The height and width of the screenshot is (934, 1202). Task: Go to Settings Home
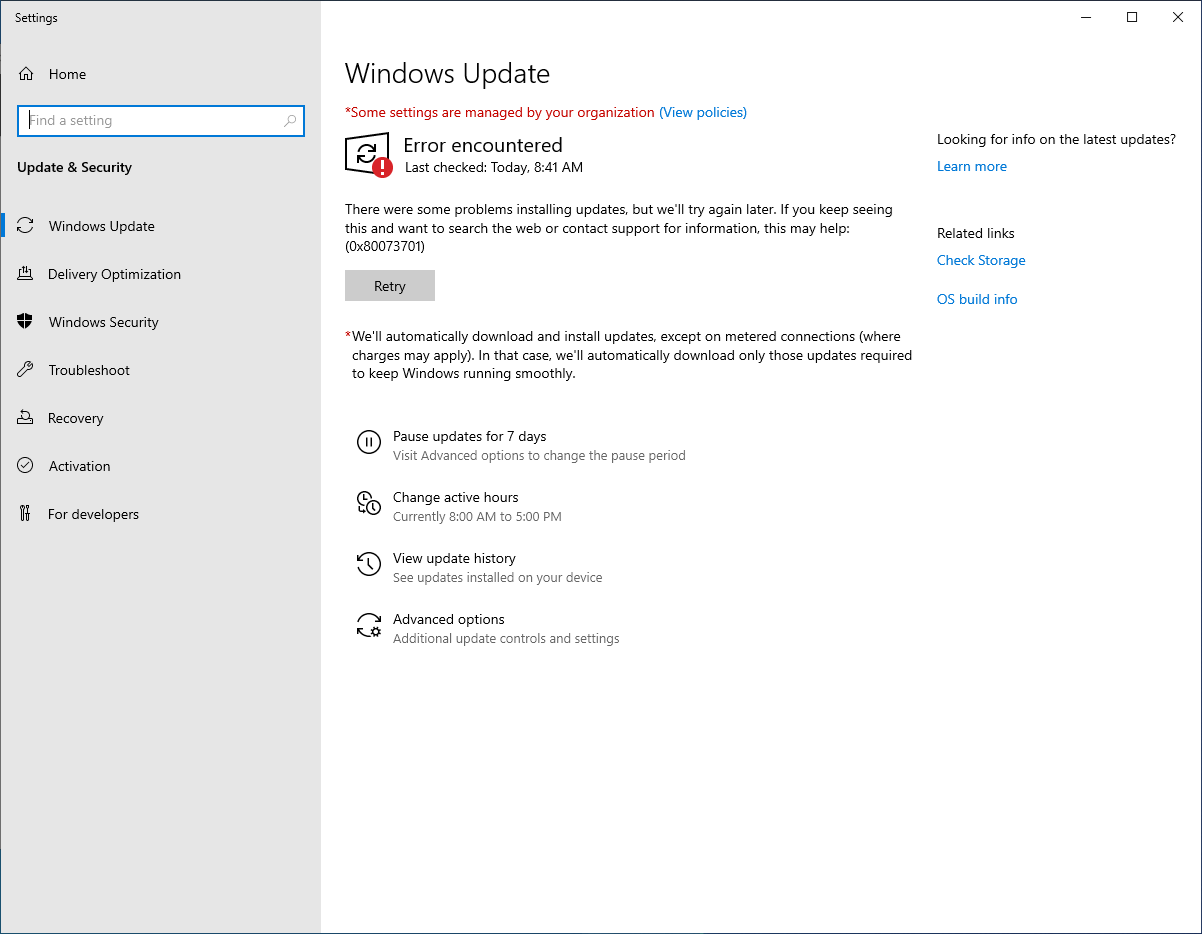(x=160, y=74)
